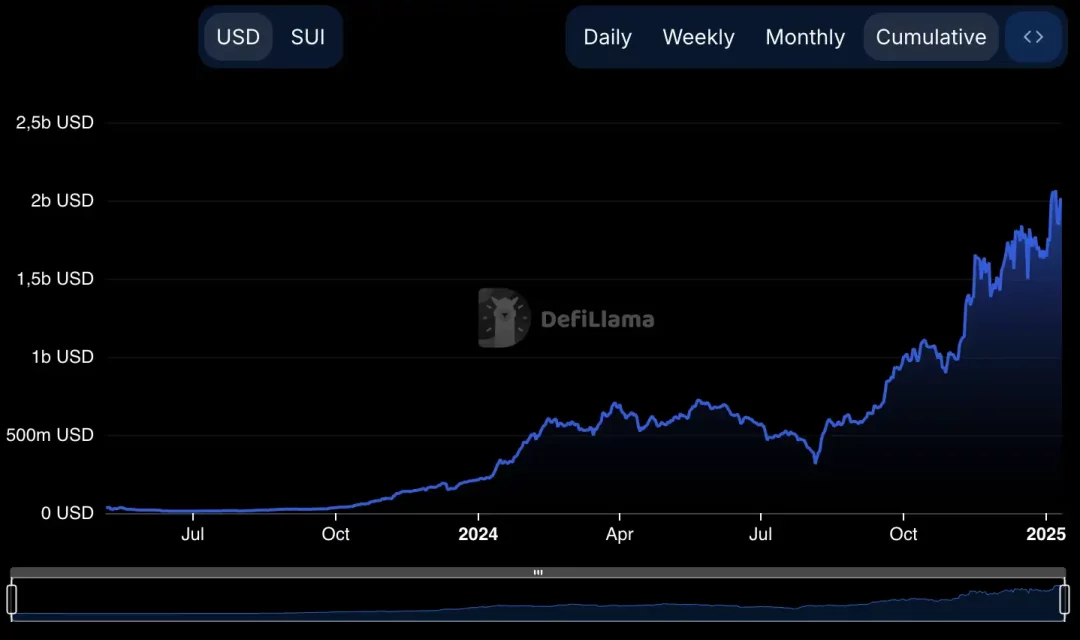This screenshot has height=640, width=1080.
Task: Click the 2b USD y-axis label
Action: pyautogui.click(x=55, y=201)
